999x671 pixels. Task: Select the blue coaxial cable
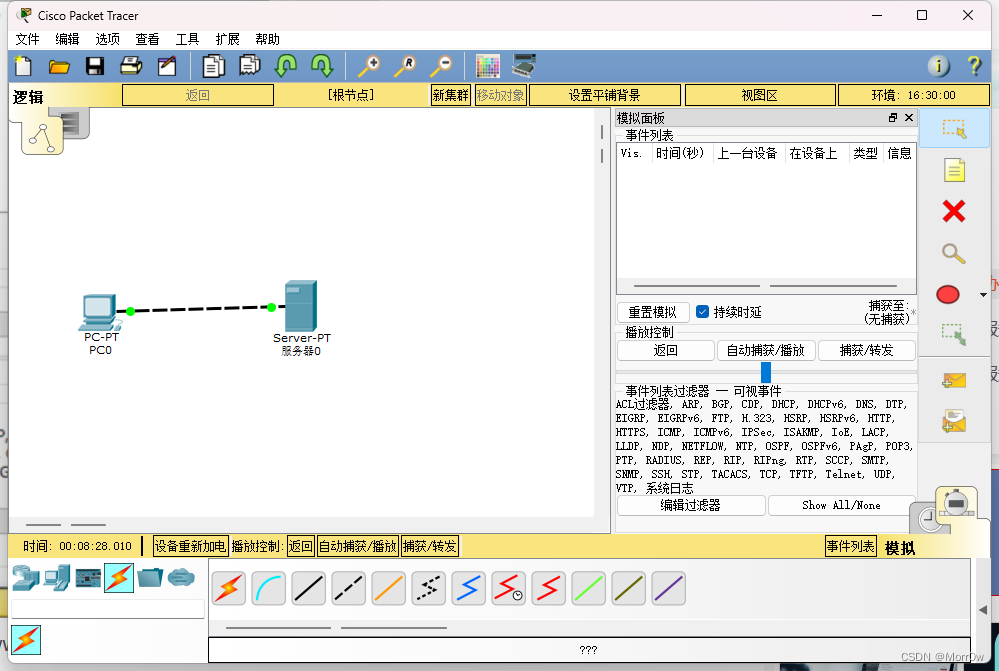(x=469, y=588)
